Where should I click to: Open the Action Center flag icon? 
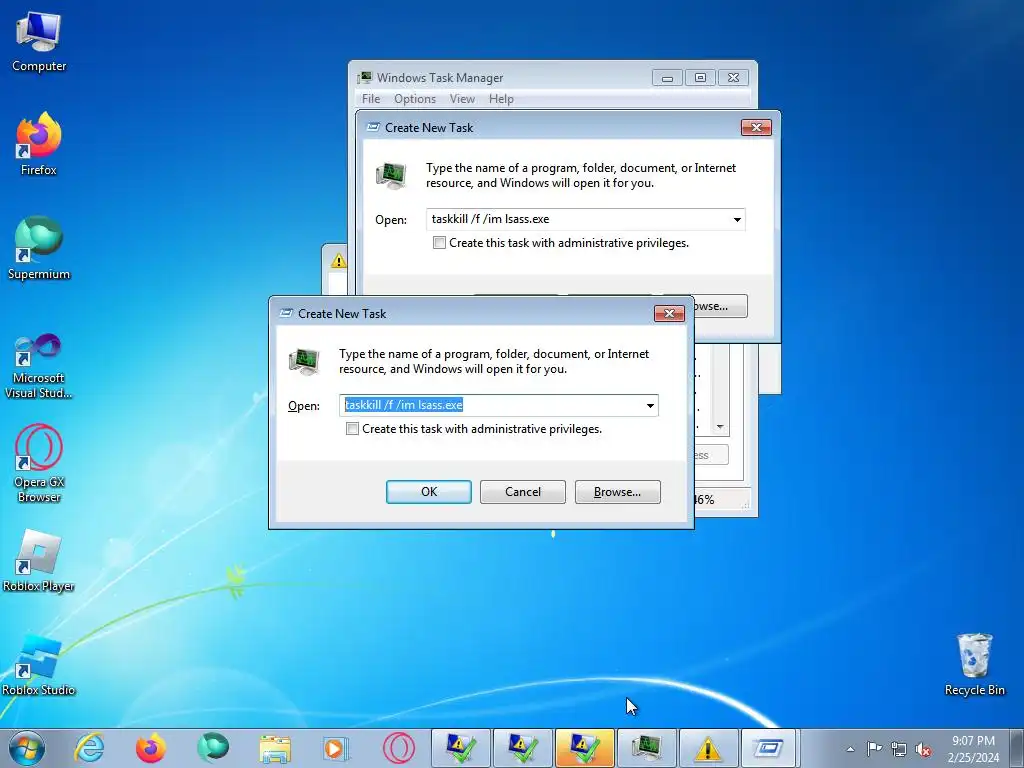coord(874,749)
